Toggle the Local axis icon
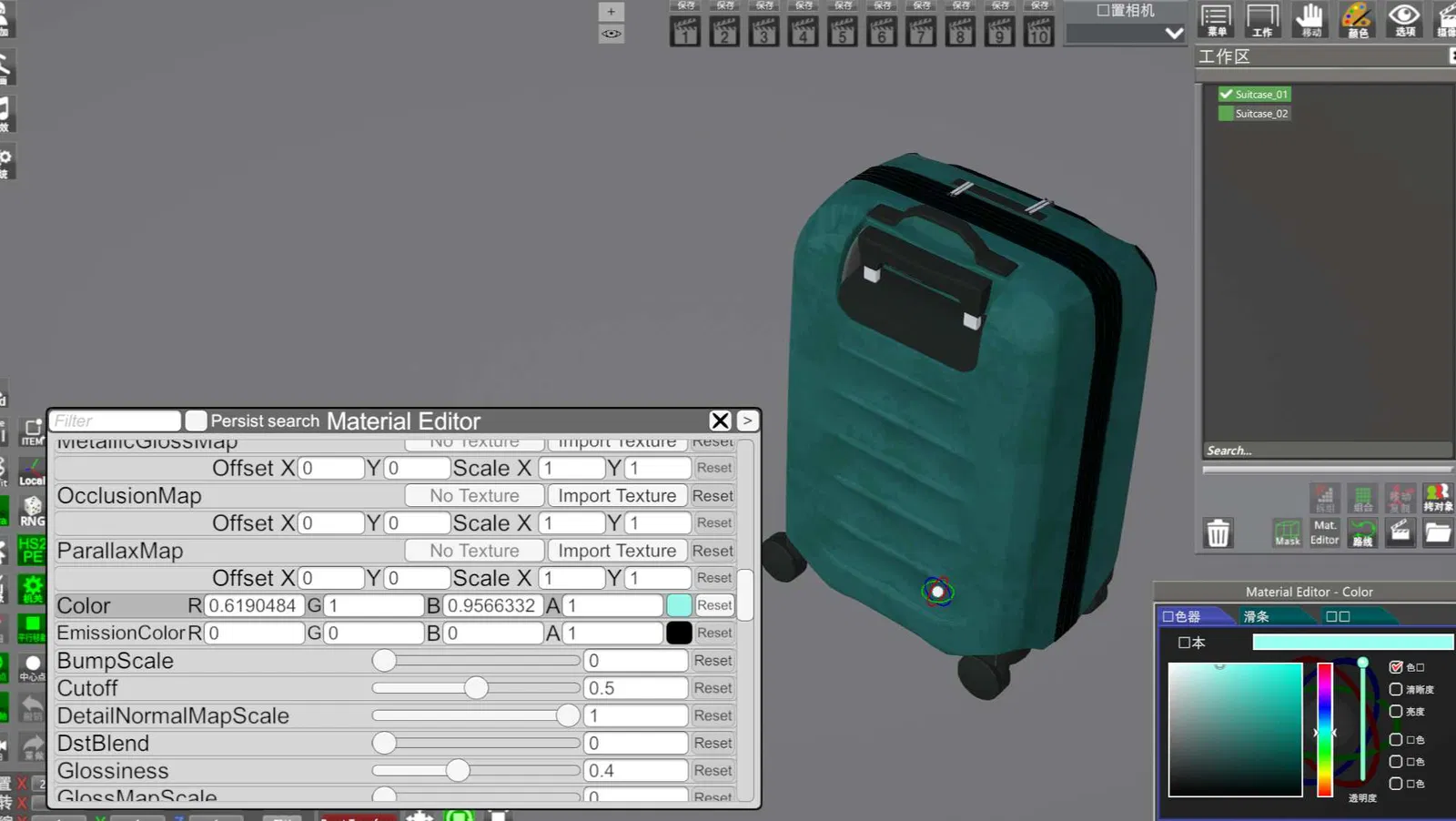Viewport: 1456px width, 821px height. click(x=33, y=471)
